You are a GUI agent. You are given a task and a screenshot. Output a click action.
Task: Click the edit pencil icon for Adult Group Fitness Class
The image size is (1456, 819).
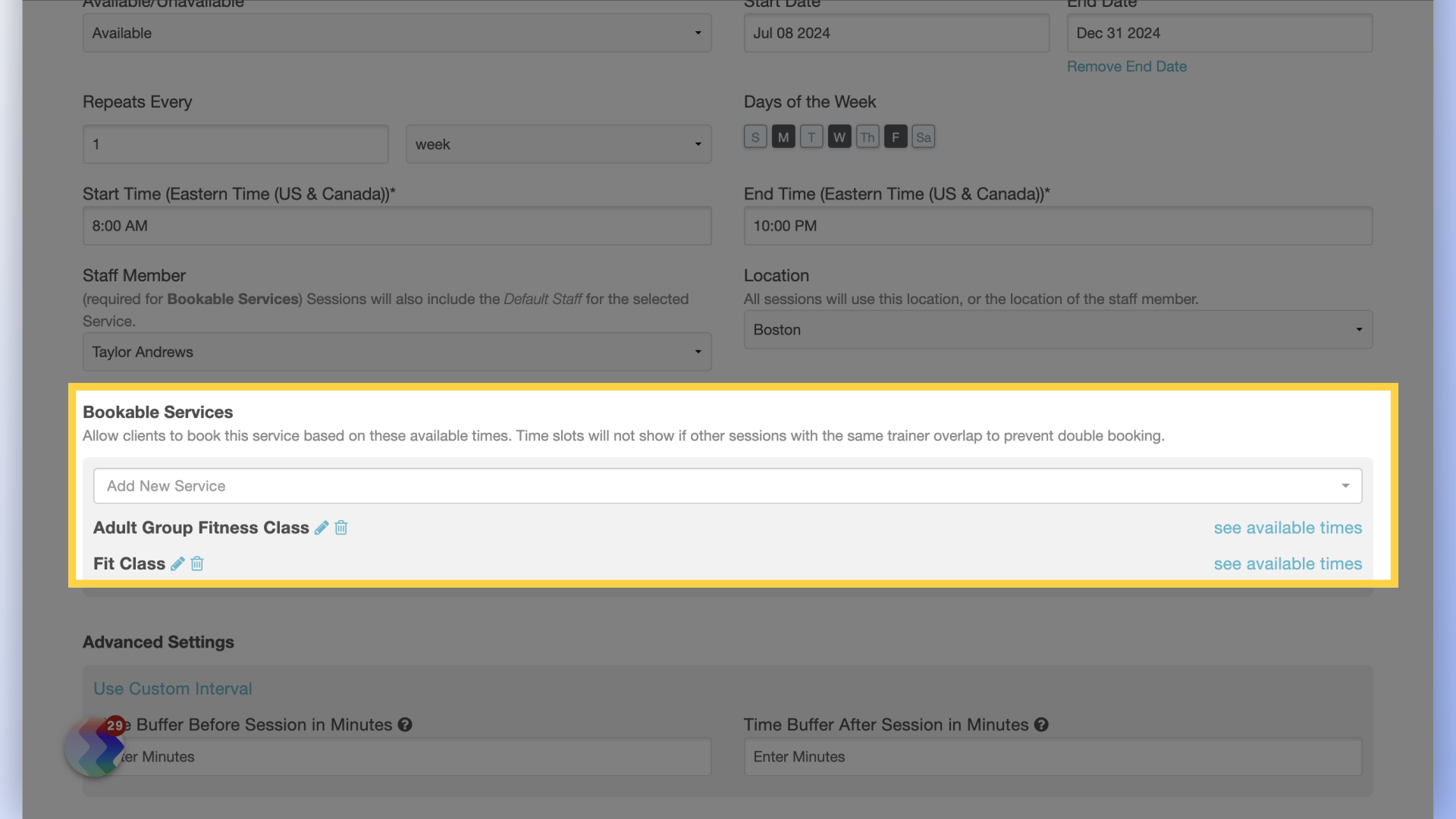pyautogui.click(x=322, y=527)
